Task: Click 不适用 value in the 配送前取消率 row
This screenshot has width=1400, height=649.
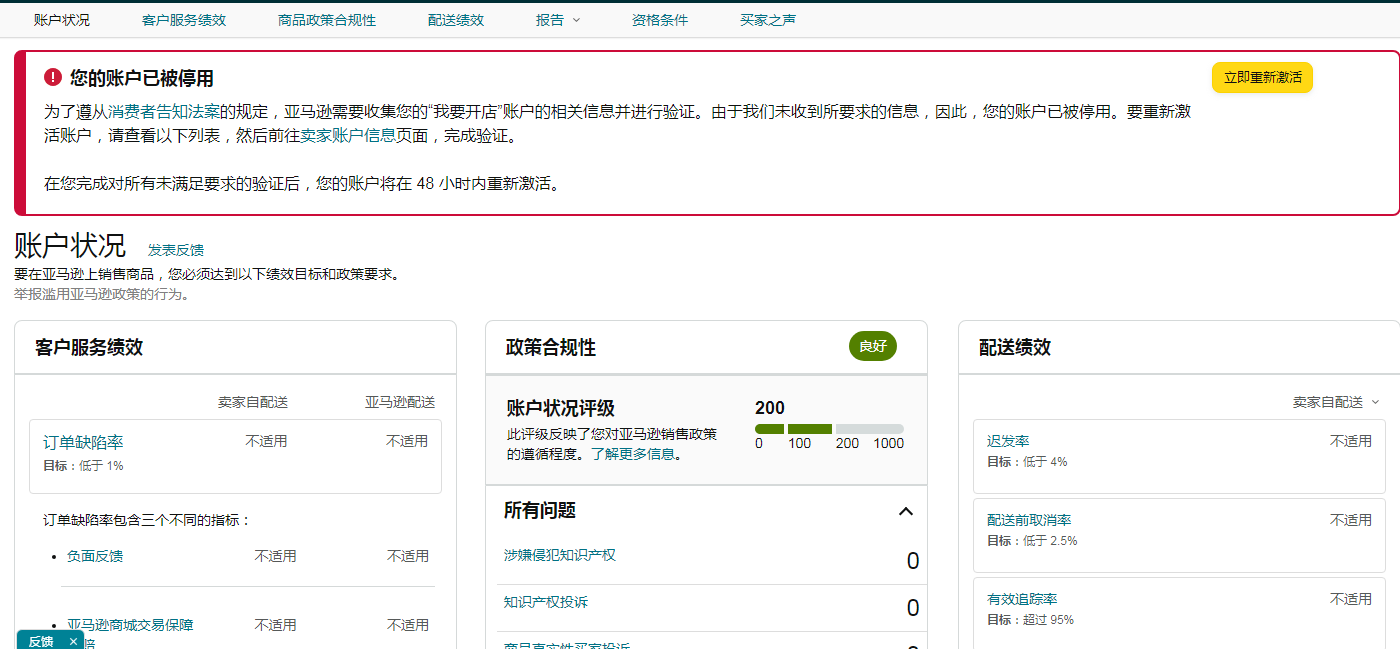Action: click(1351, 520)
